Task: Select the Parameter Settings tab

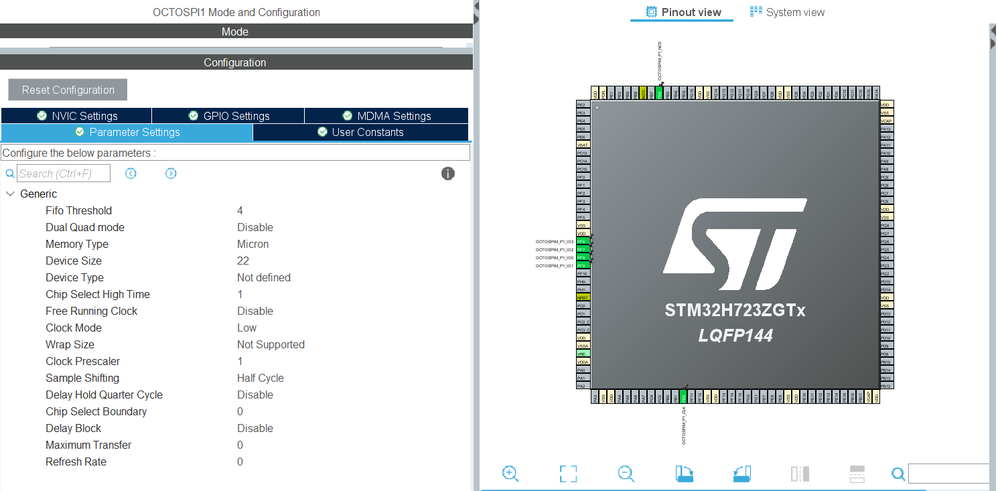Action: point(127,132)
